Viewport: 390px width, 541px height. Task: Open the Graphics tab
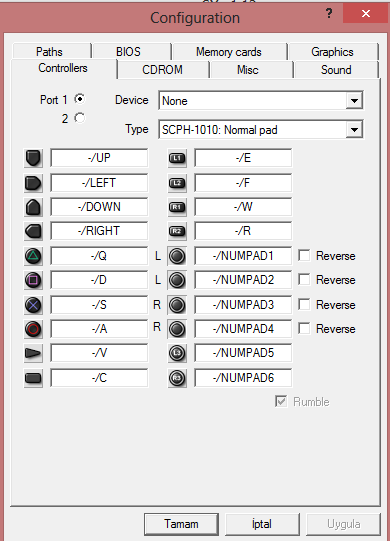pos(333,52)
